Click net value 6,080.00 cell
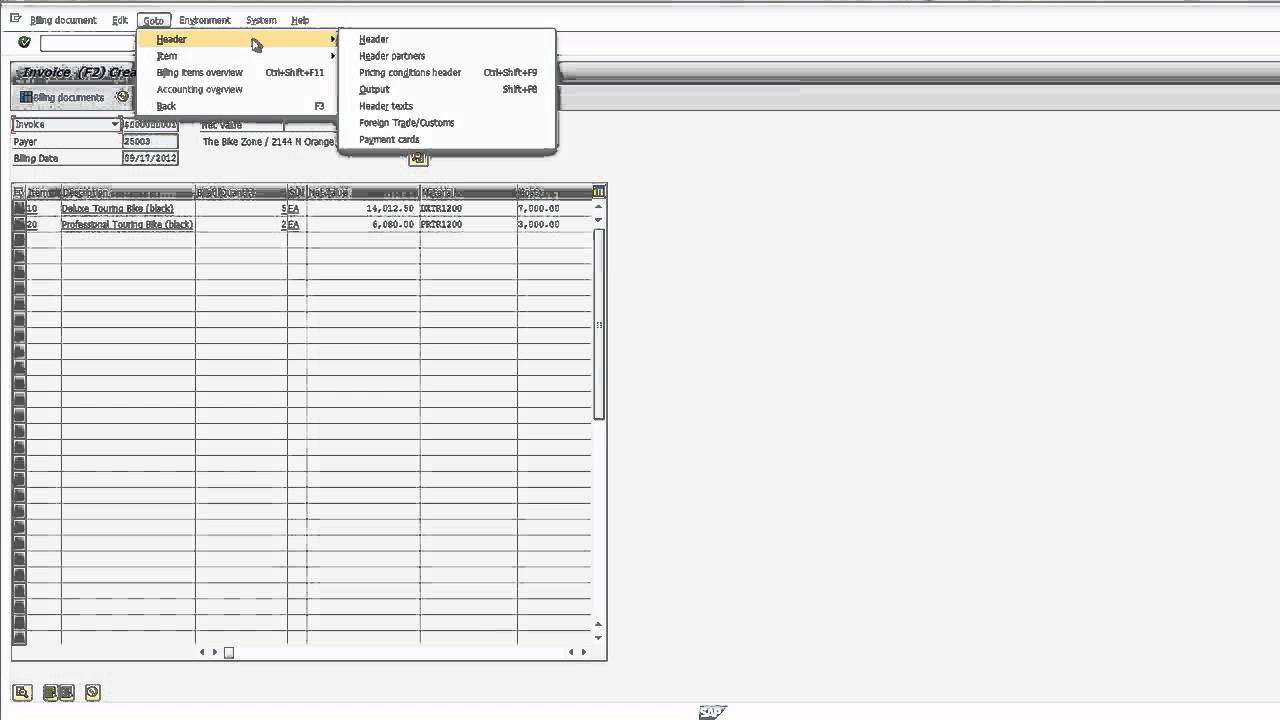This screenshot has width=1280, height=720. 363,224
